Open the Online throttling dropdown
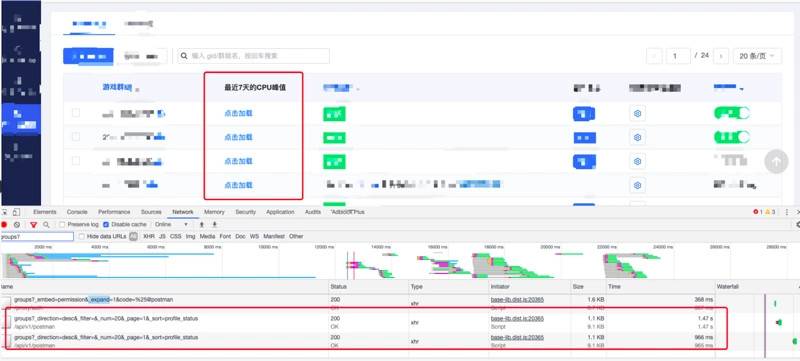Screen dimensions: 800x361 point(171,224)
